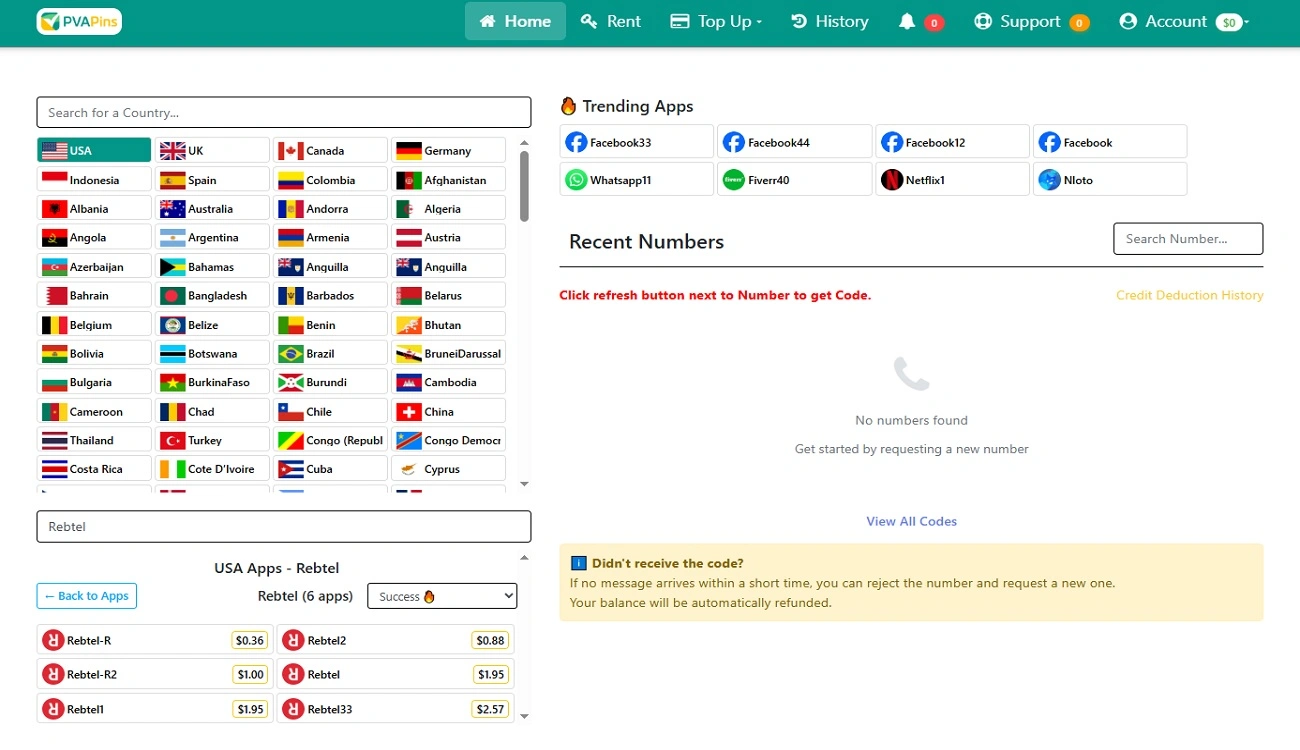Select the Brazil flag country

(x=330, y=353)
